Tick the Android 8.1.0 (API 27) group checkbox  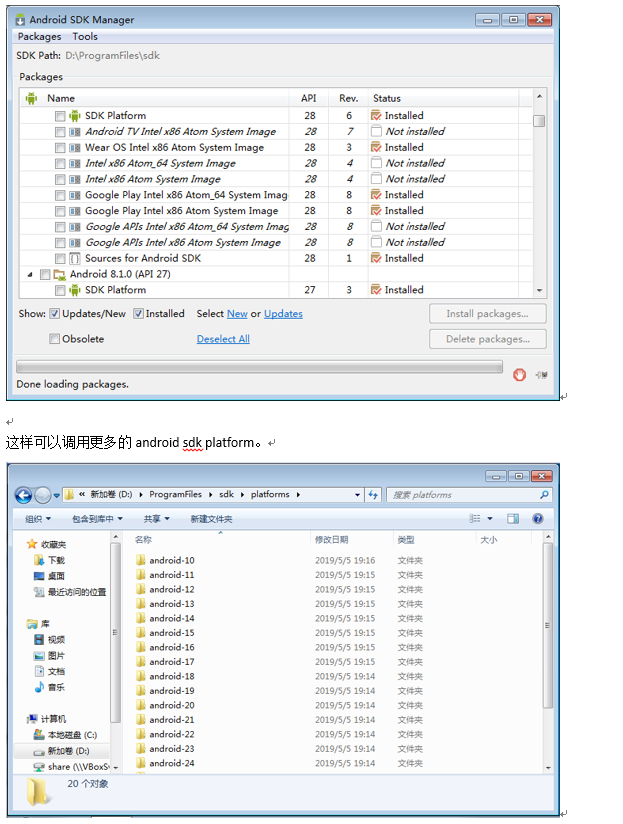(x=45, y=274)
